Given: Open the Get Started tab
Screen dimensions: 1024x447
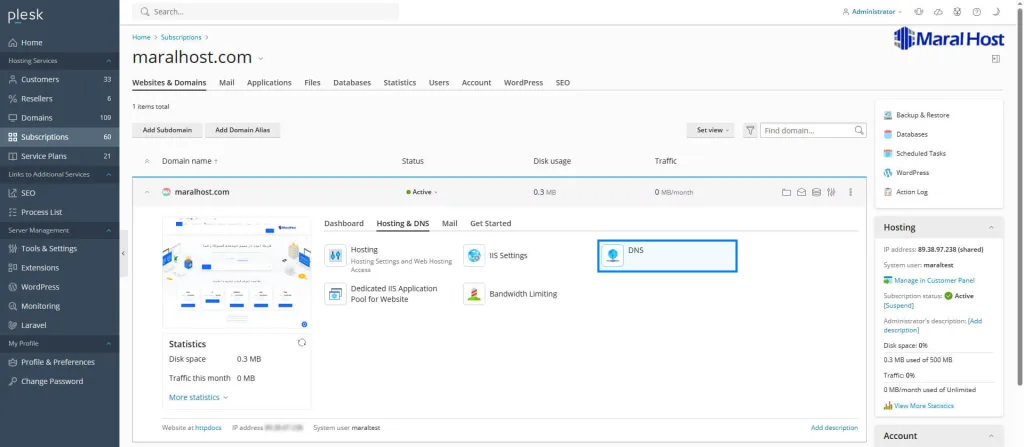Looking at the screenshot, I should click(x=490, y=224).
